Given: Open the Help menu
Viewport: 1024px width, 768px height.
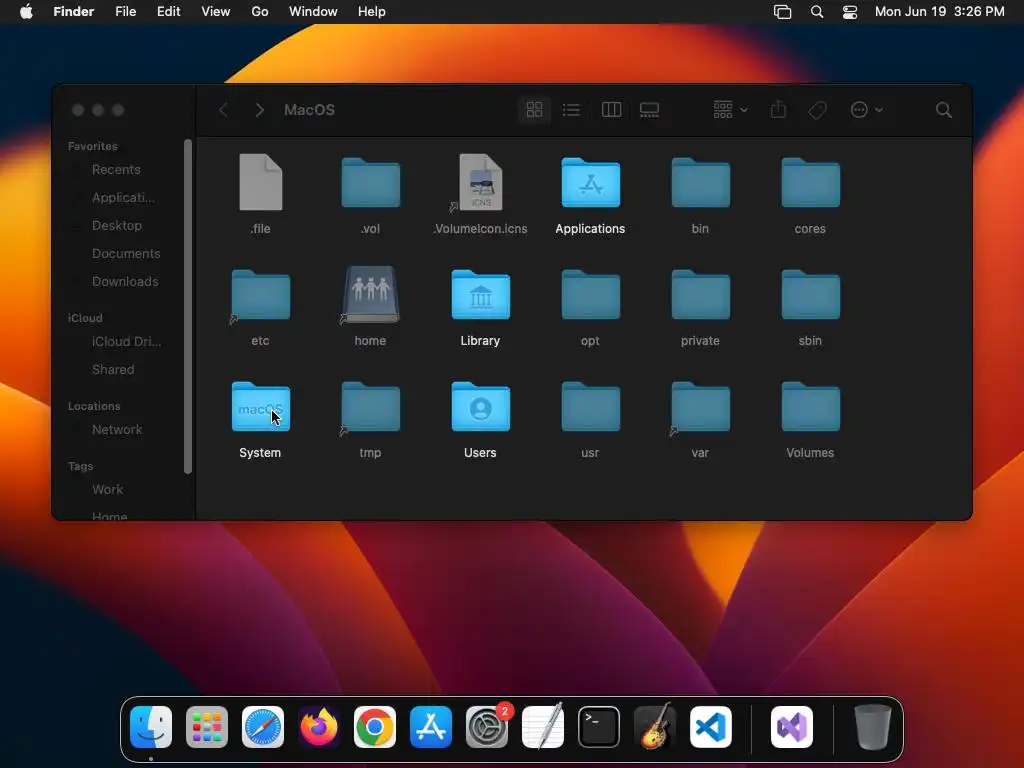Looking at the screenshot, I should pos(372,12).
